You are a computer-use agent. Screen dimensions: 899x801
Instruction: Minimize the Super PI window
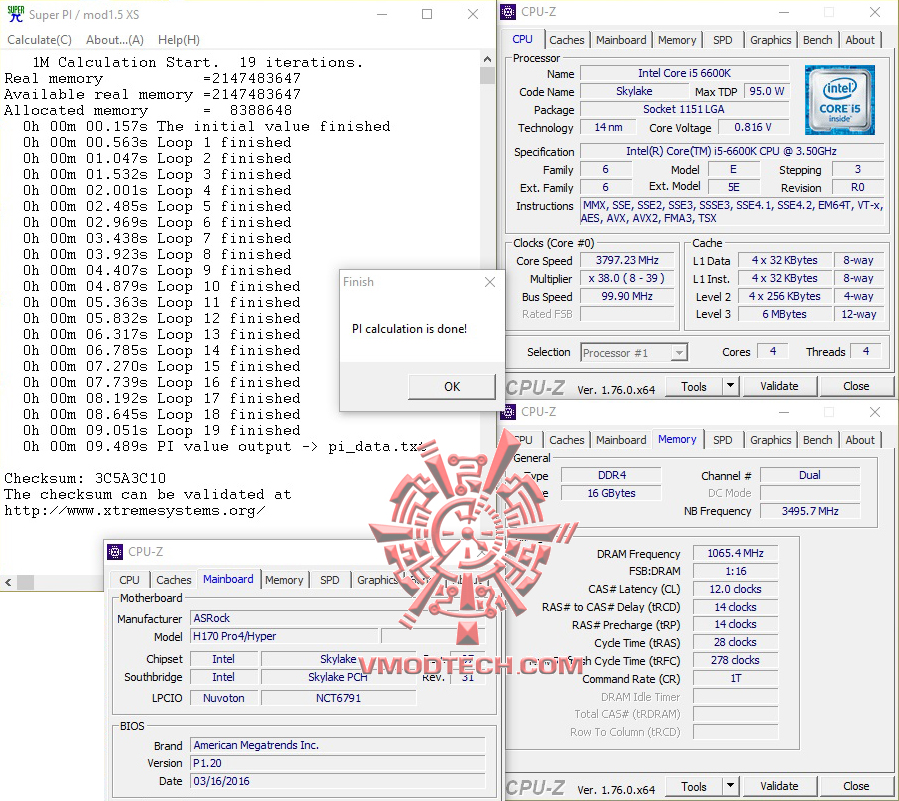tap(382, 14)
